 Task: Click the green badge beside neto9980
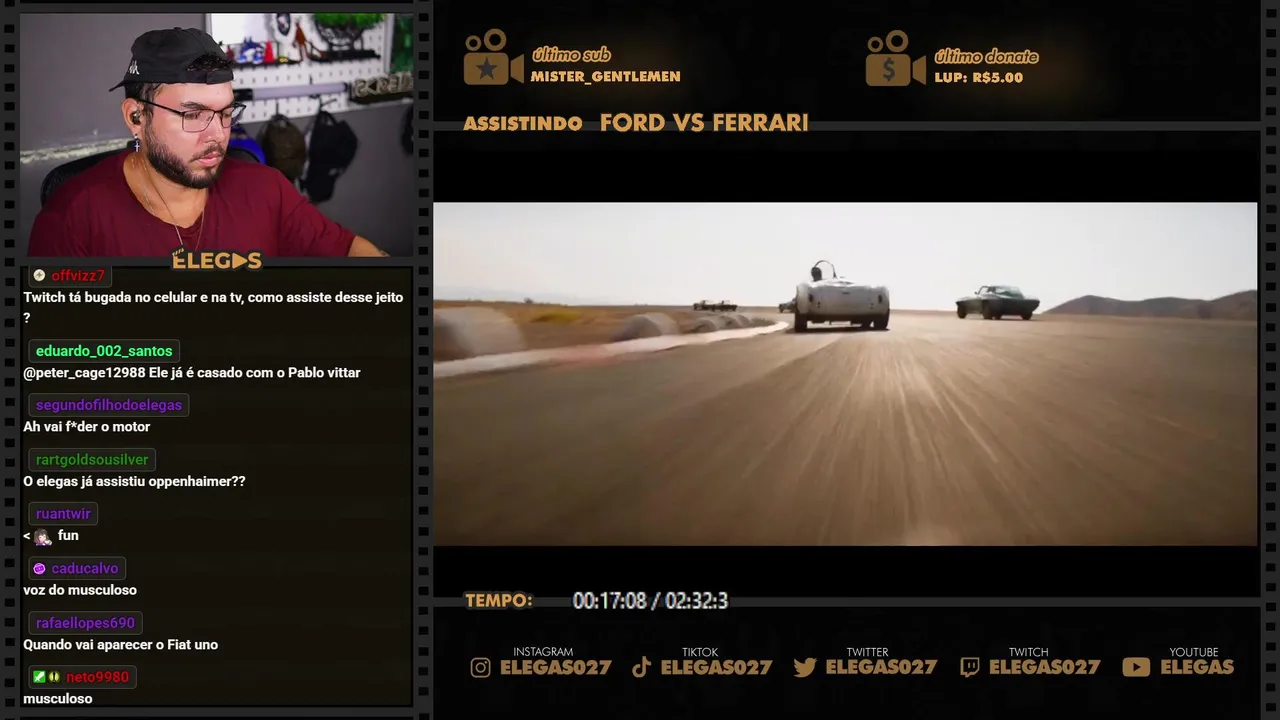[x=38, y=677]
